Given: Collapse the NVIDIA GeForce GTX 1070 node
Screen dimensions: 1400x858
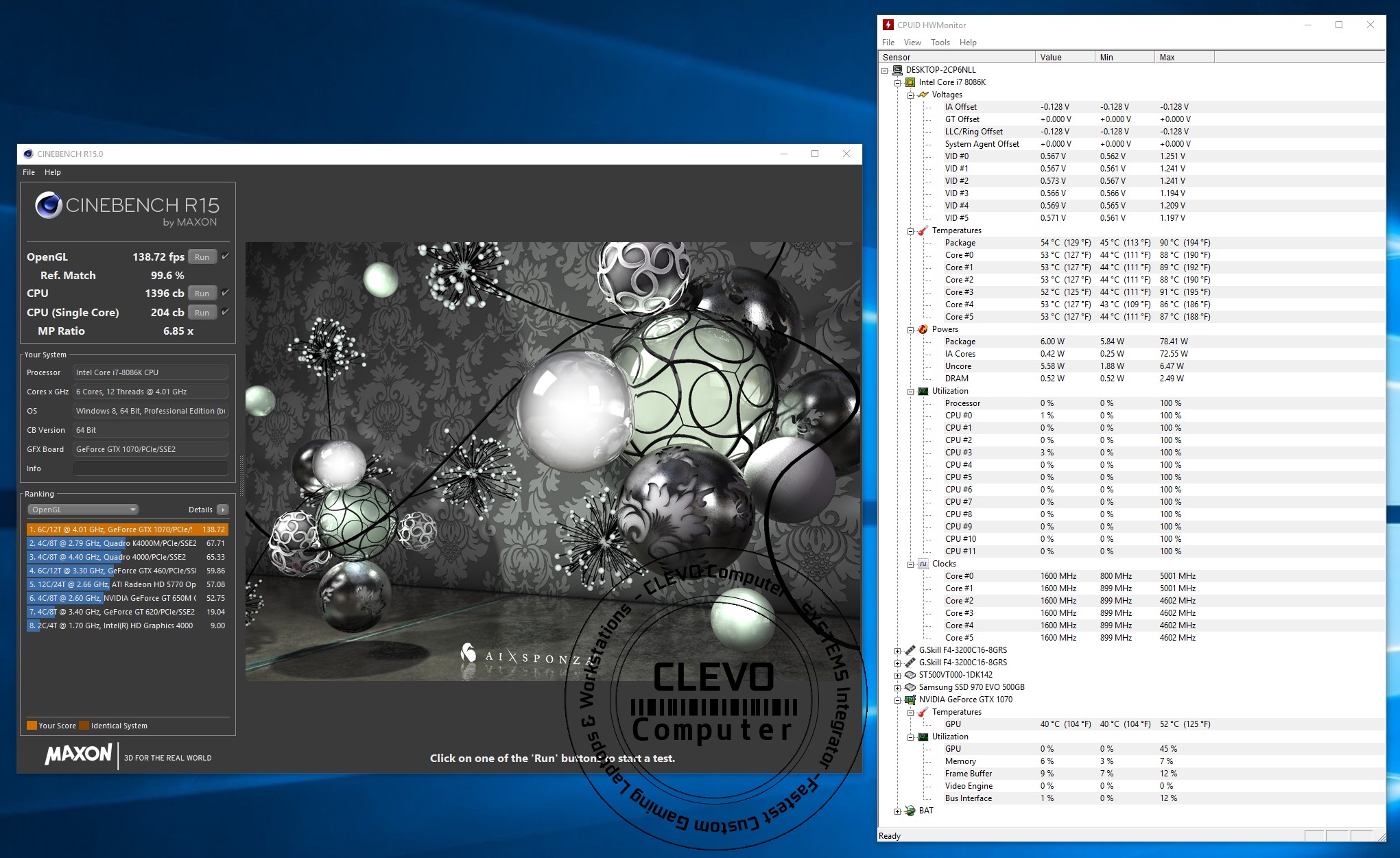Looking at the screenshot, I should click(897, 700).
